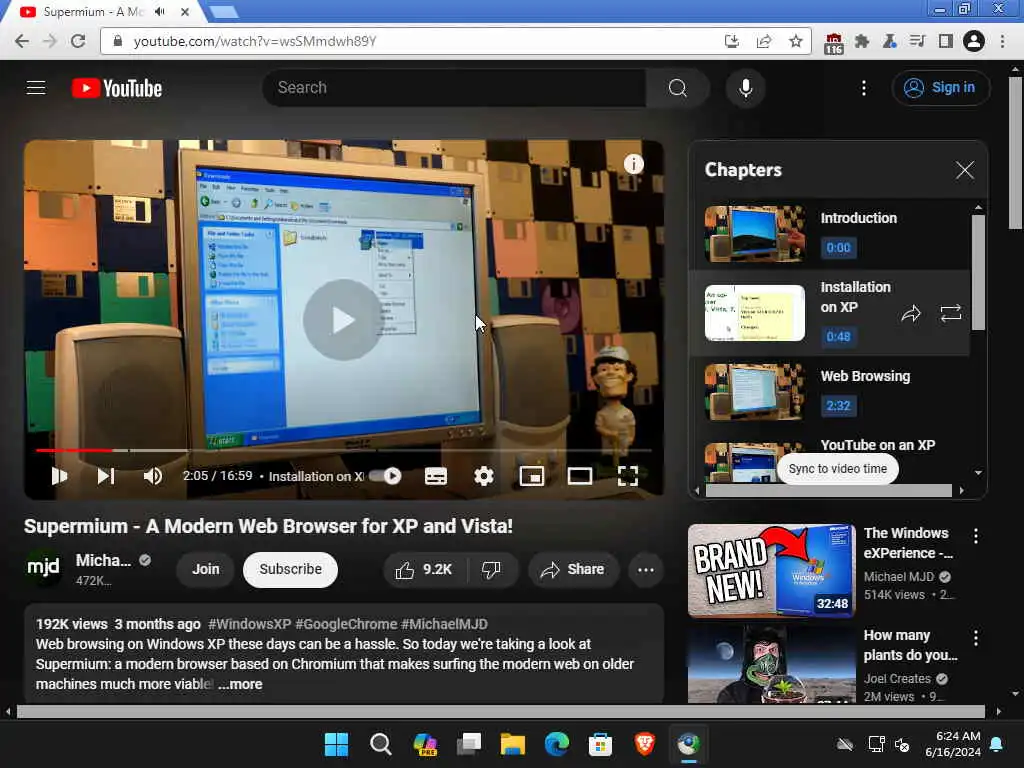1024x768 pixels.
Task: Subscribe to the channel
Action: click(x=290, y=569)
